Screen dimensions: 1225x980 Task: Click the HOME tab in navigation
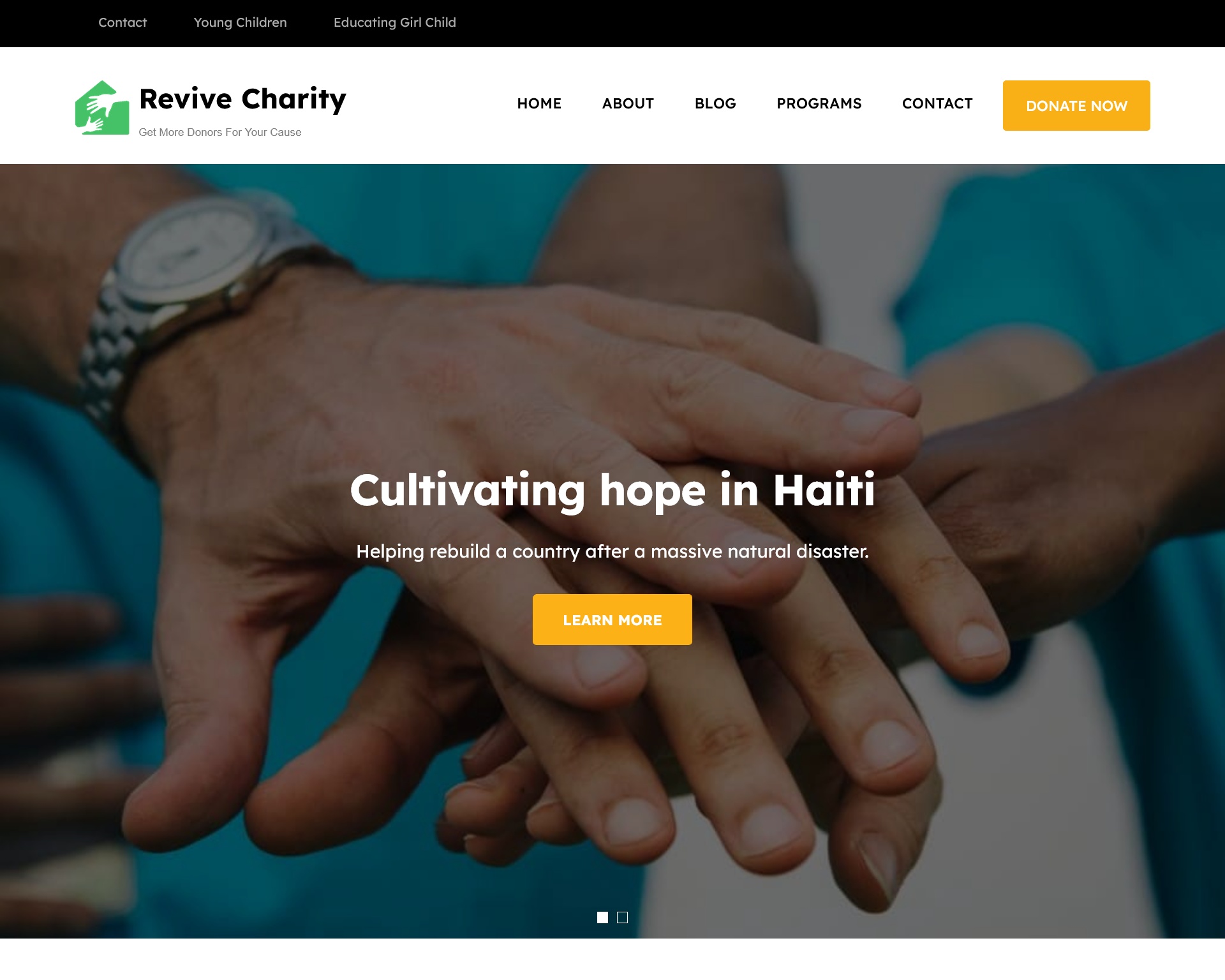coord(539,103)
